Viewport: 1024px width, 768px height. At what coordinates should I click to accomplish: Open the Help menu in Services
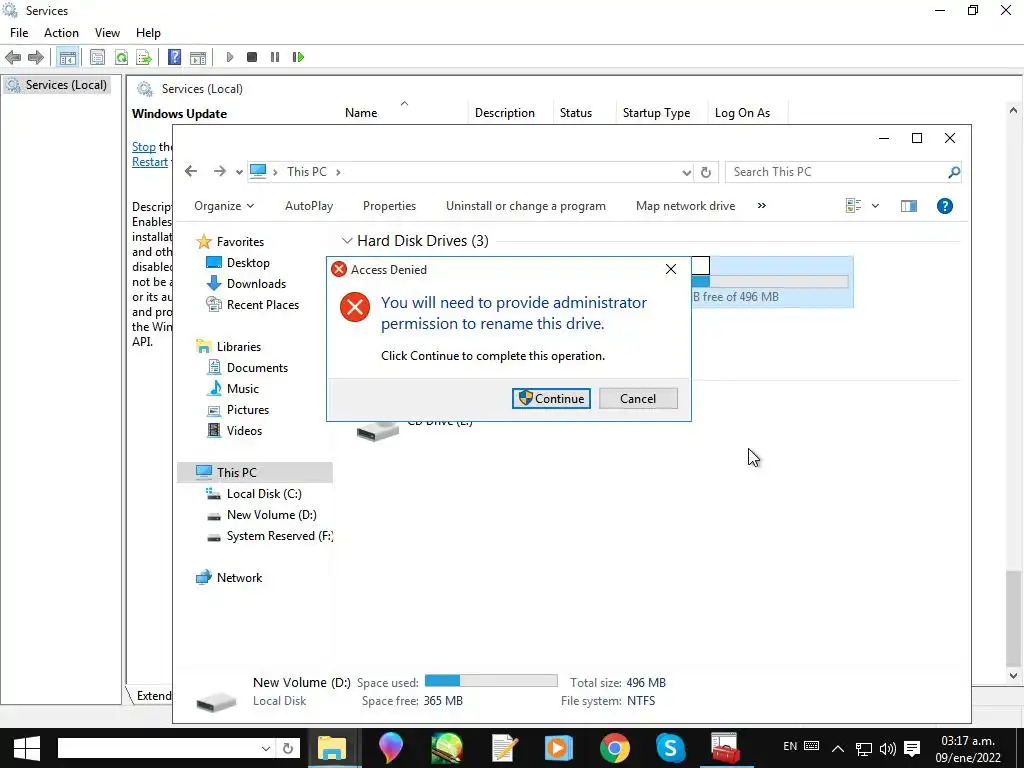pos(148,33)
